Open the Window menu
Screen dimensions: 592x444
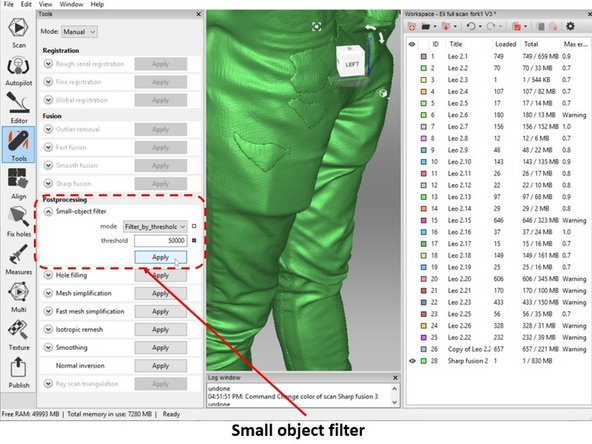[71, 5]
